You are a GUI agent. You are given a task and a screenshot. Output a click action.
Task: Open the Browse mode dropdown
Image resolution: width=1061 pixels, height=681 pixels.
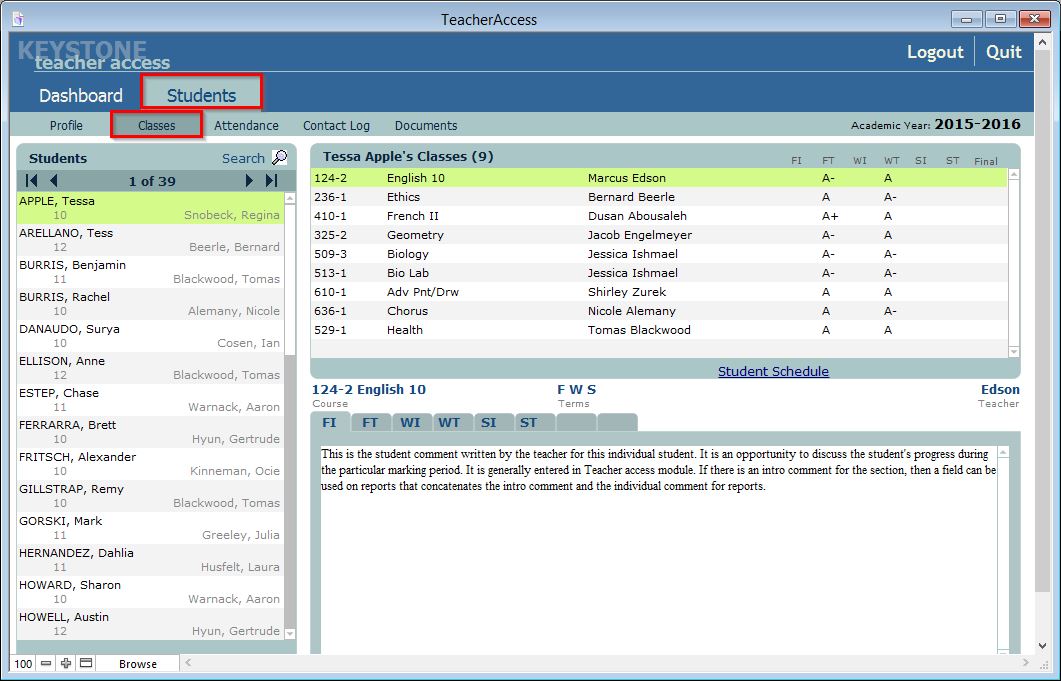click(138, 664)
